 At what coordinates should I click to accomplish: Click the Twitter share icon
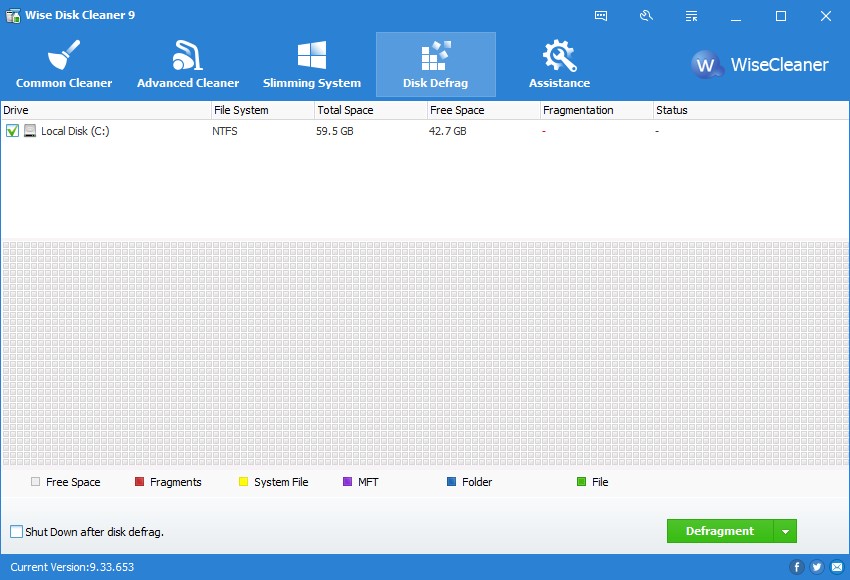coord(816,567)
